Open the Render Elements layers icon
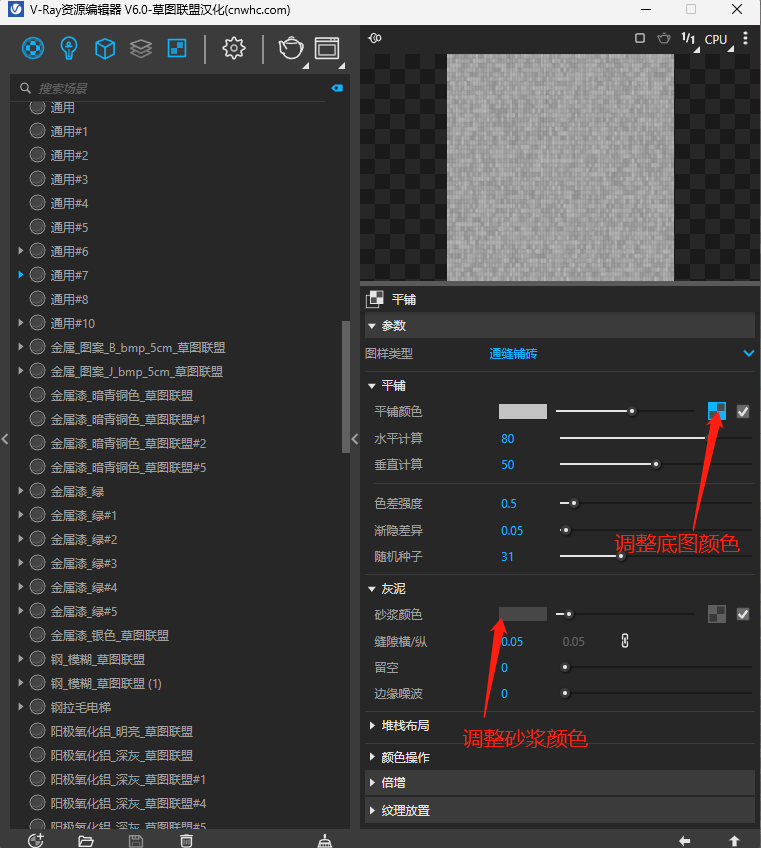This screenshot has height=848, width=761. 141,48
